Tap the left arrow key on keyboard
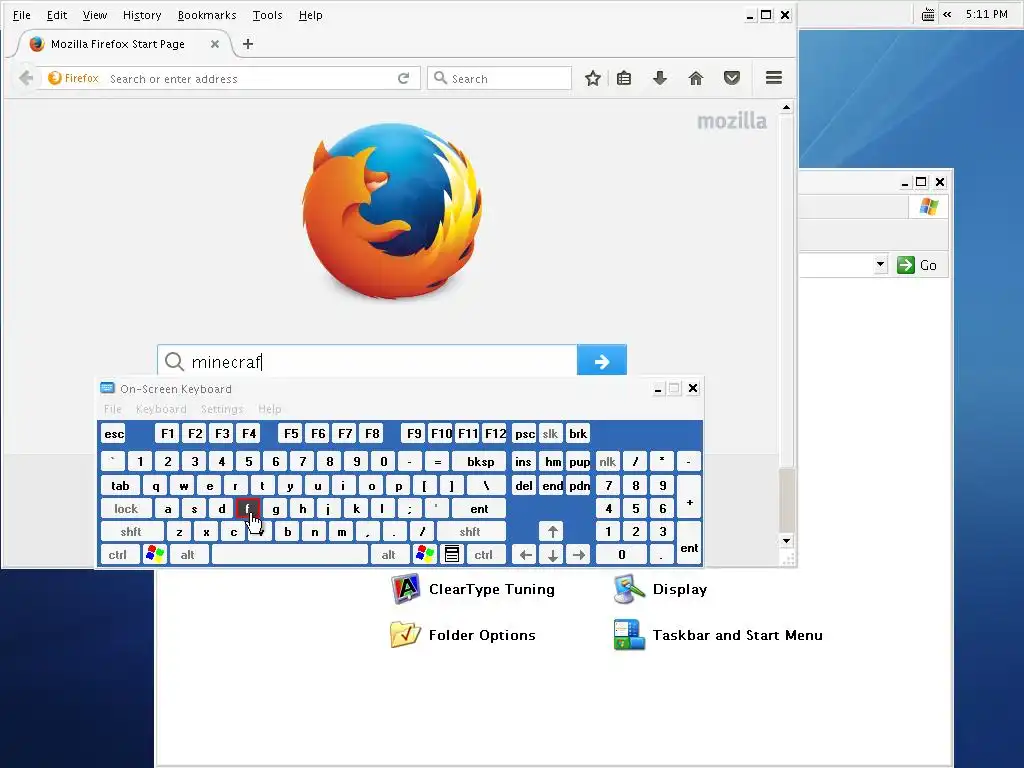1024x768 pixels. coord(526,555)
